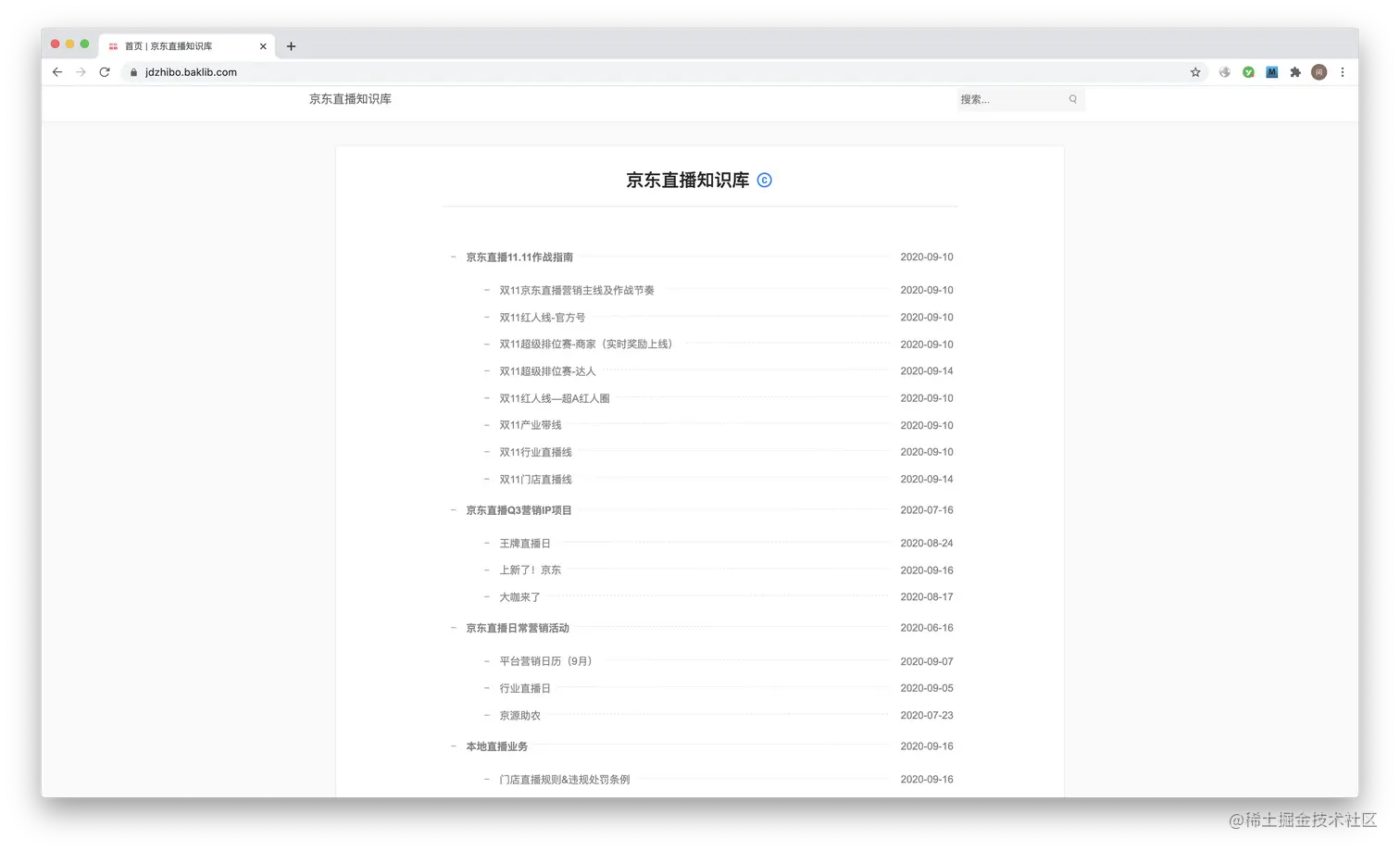Screen dimensions: 1400x852
Task: Open 门店直播规则&违规处罚条例 article
Action: click(x=565, y=780)
